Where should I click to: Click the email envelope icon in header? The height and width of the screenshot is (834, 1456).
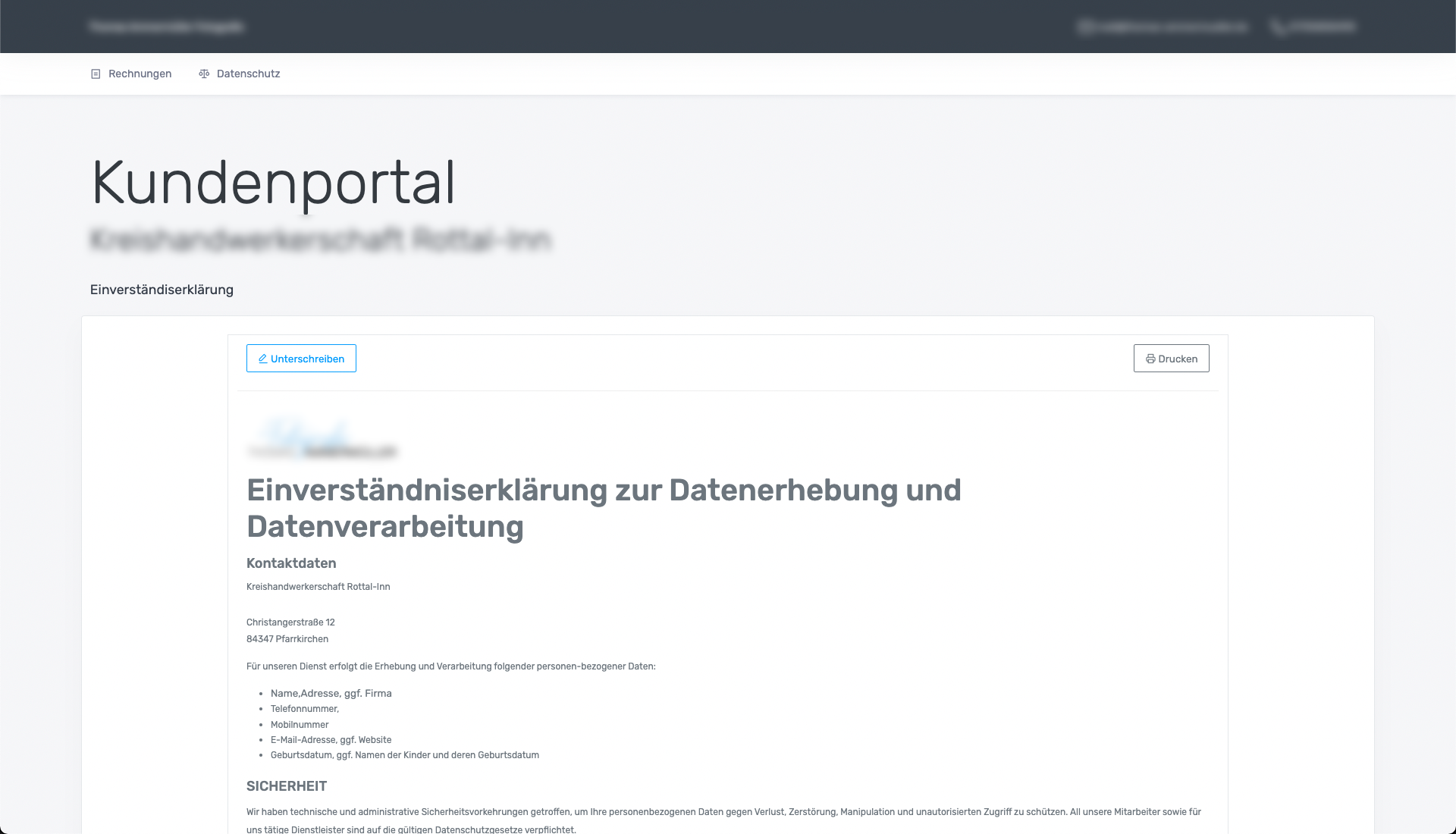tap(1085, 27)
